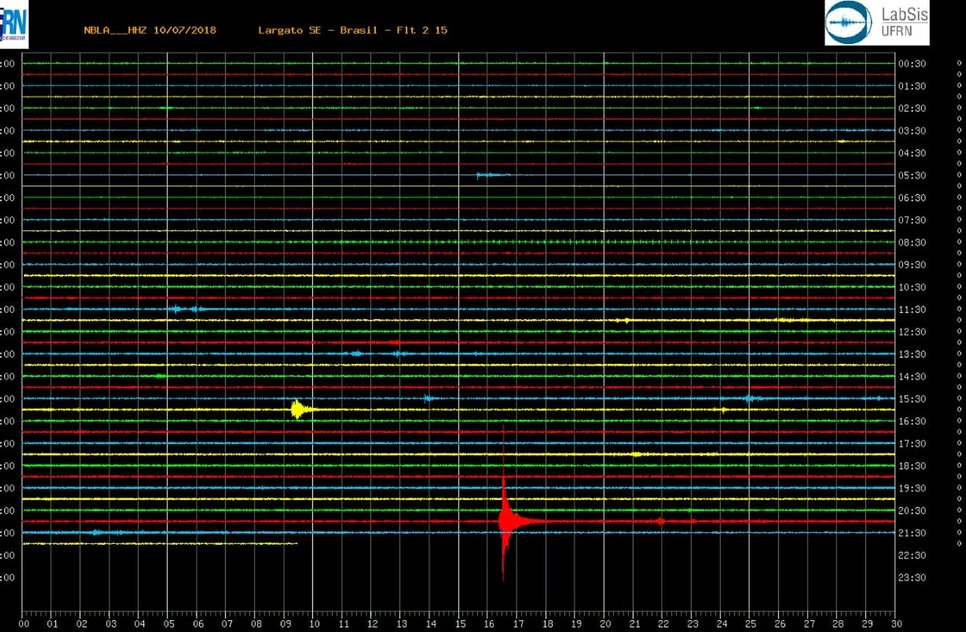Pick the 05:30 time label

(x=912, y=176)
